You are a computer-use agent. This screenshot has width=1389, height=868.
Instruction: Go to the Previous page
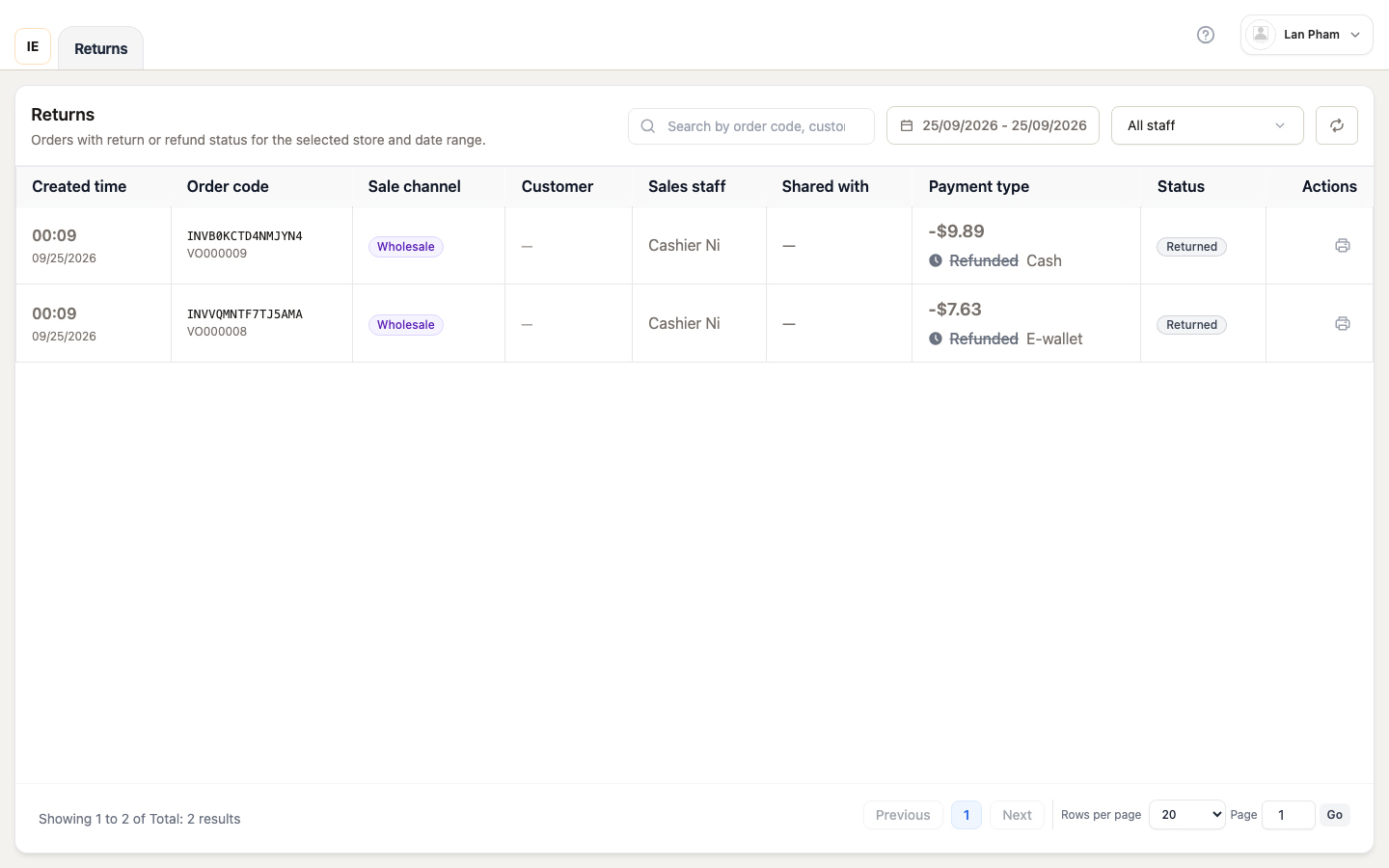click(x=903, y=815)
